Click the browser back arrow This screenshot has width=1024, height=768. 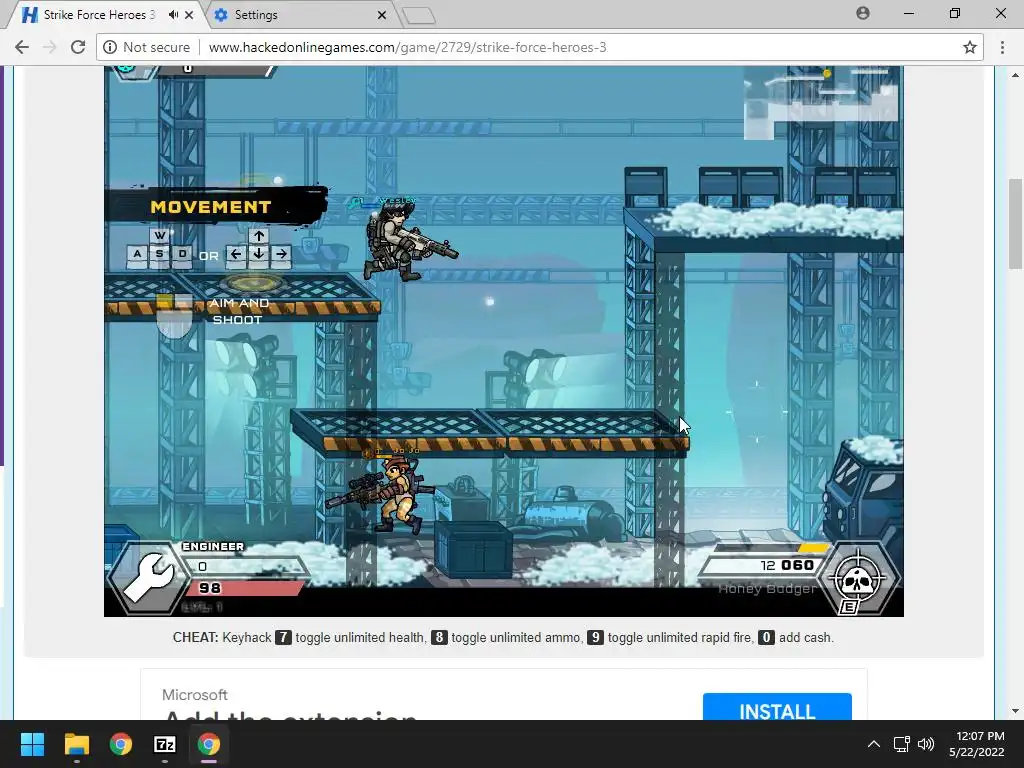pos(22,47)
